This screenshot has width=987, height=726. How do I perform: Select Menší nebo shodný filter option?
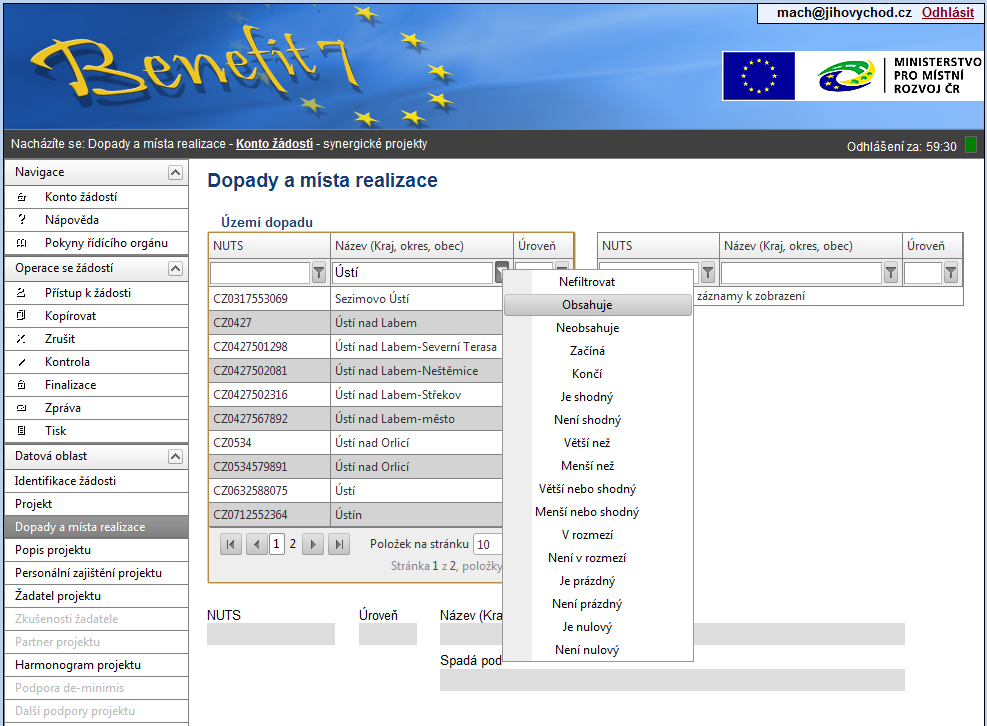(587, 512)
